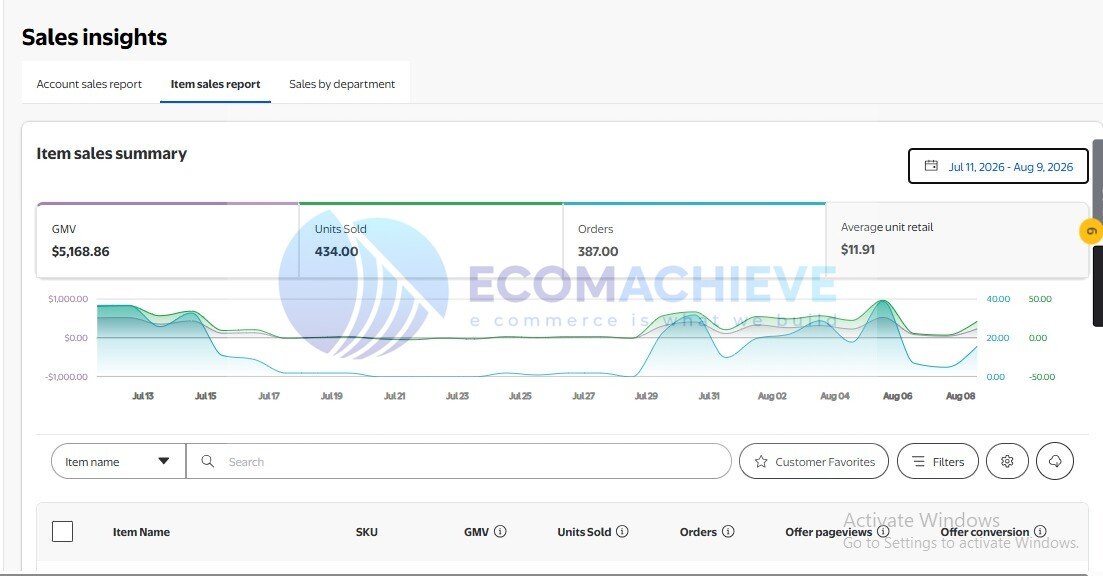Click the info icon beside GMV column
This screenshot has height=576, width=1103.
(x=500, y=532)
